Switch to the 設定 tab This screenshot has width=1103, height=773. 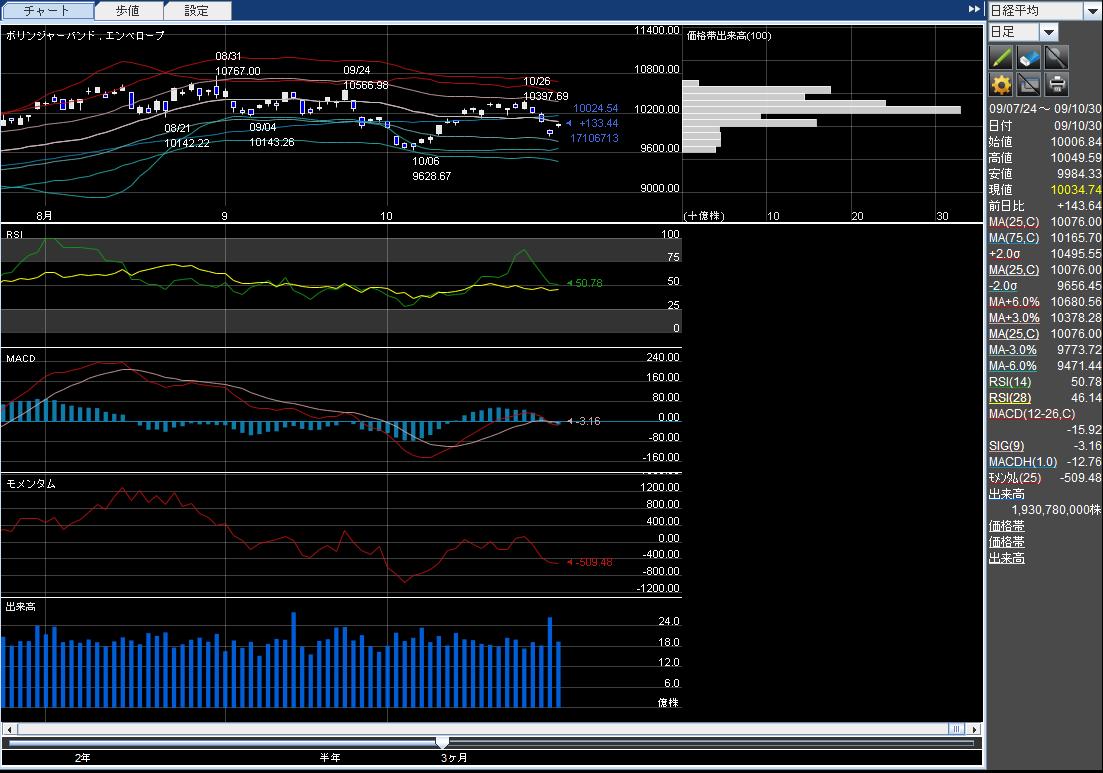(x=197, y=11)
